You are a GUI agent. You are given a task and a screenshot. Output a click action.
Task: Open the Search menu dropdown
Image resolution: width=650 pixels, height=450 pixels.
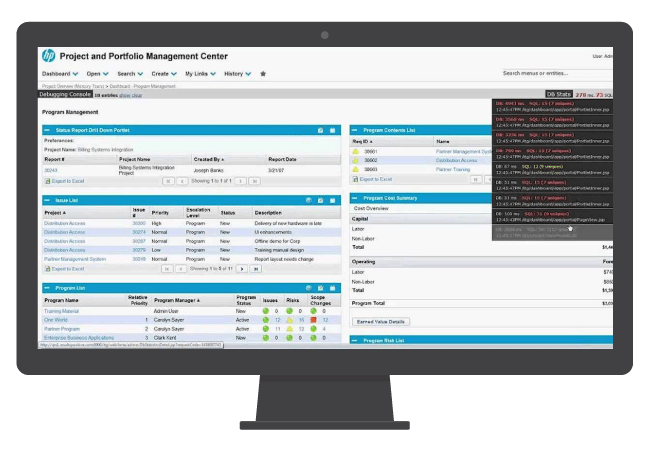coord(130,74)
